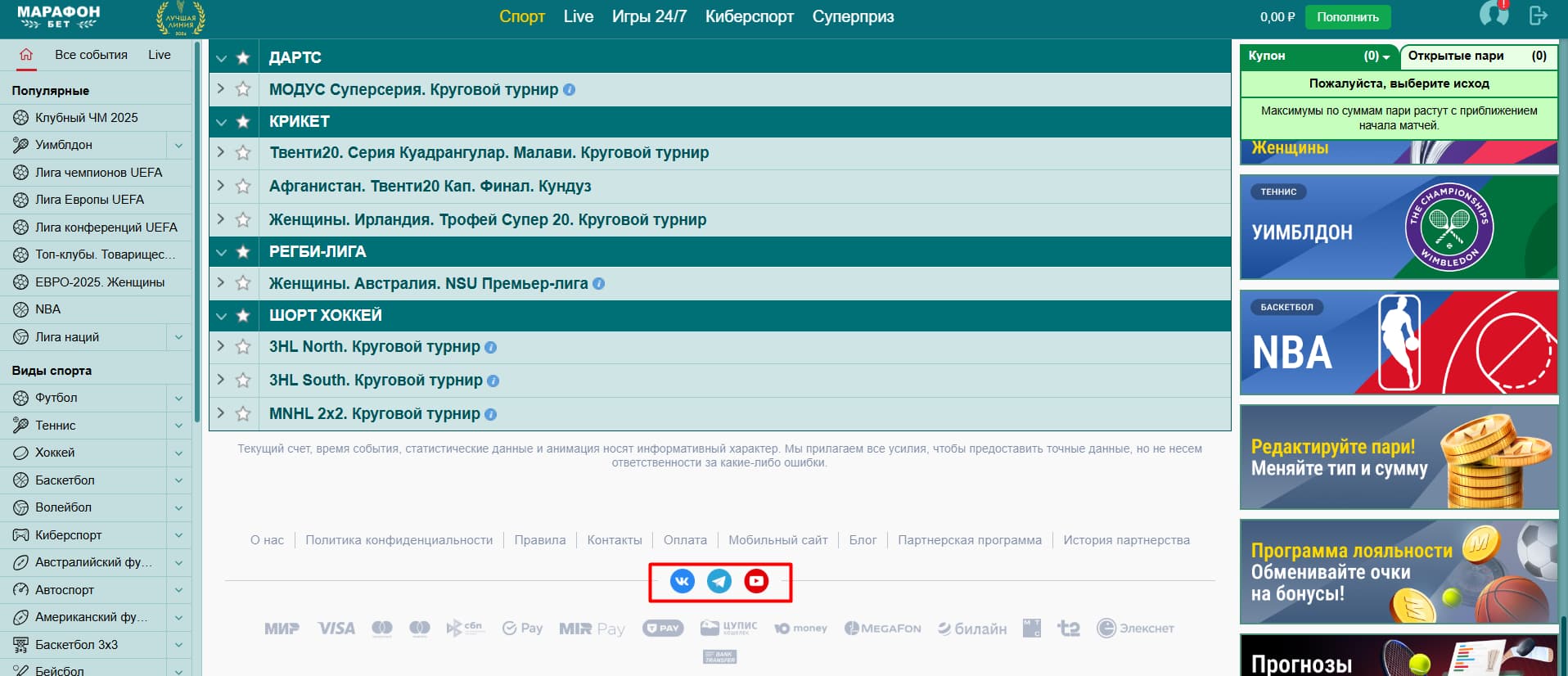Open the user profile avatar icon
1568x676 pixels.
1494,15
